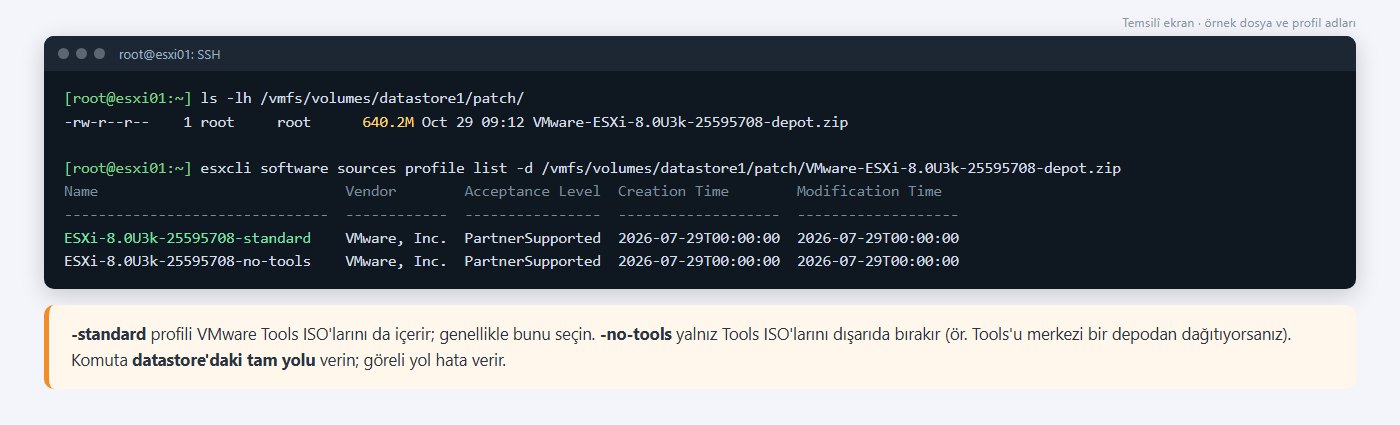1400x425 pixels.
Task: Click the 'Modification Time' column header
Action: [x=869, y=191]
